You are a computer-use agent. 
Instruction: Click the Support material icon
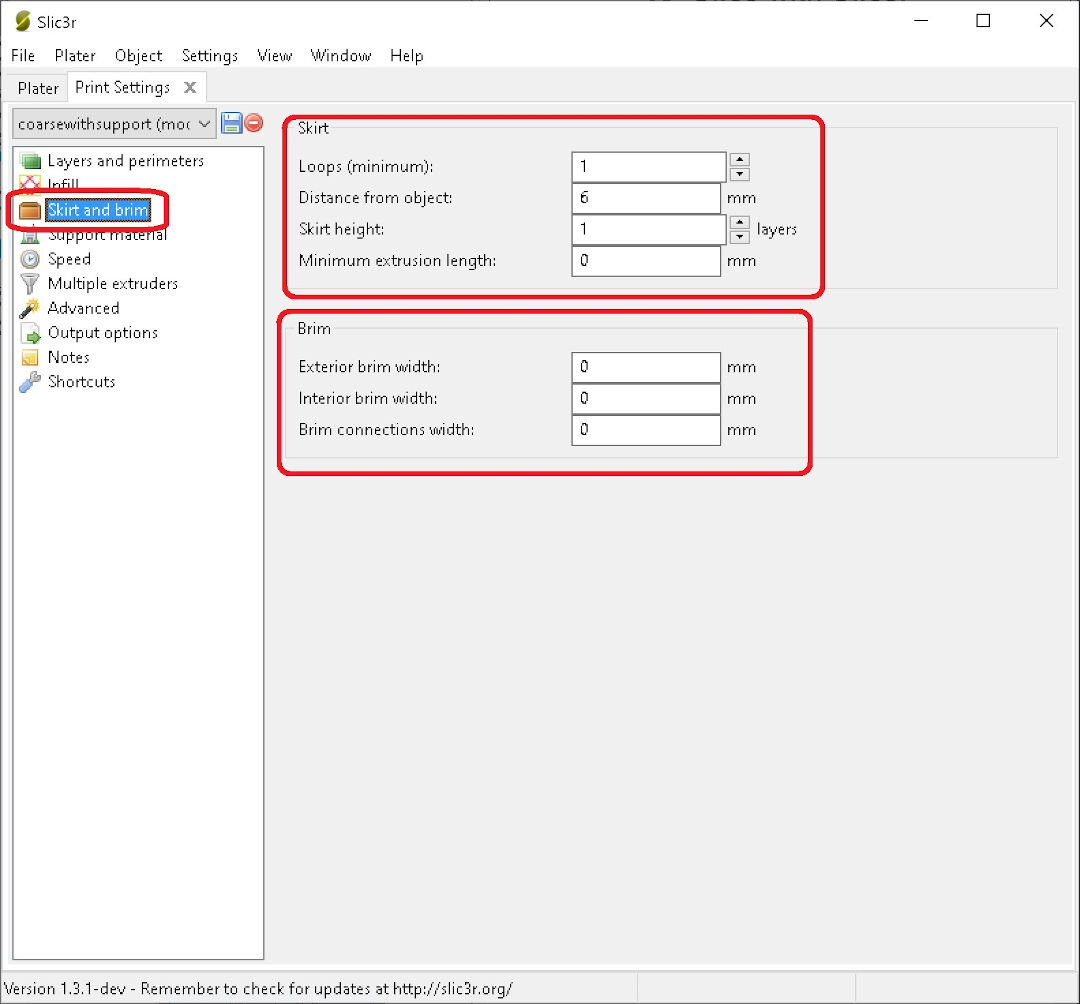click(30, 236)
